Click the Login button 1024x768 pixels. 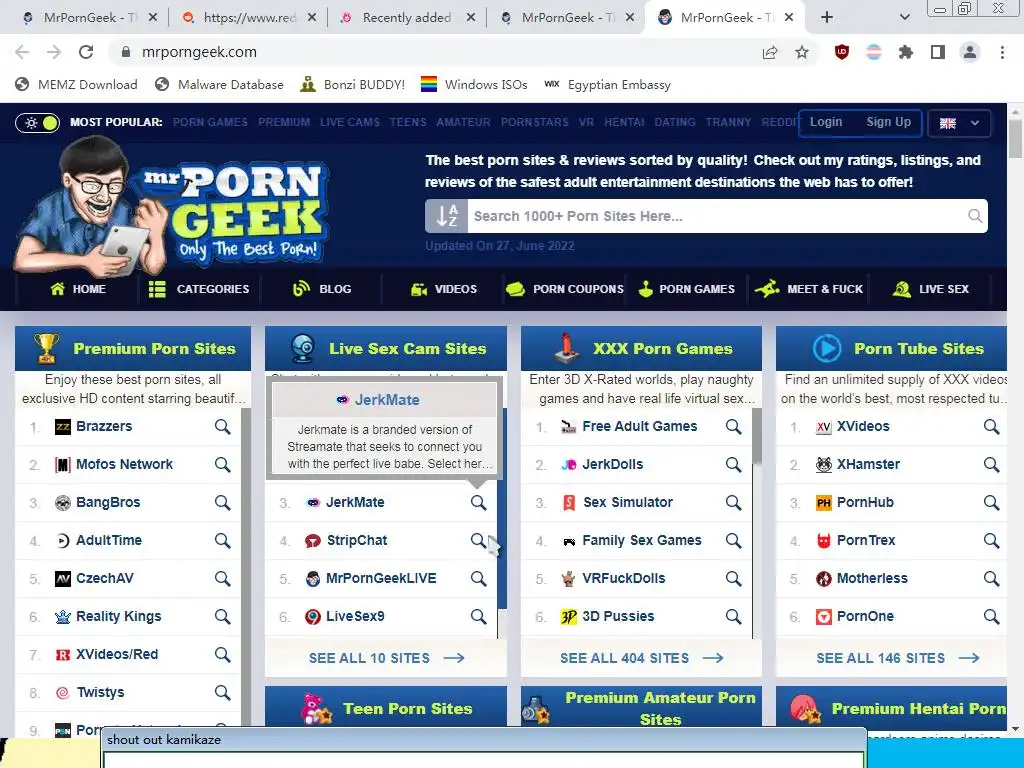[x=826, y=122]
